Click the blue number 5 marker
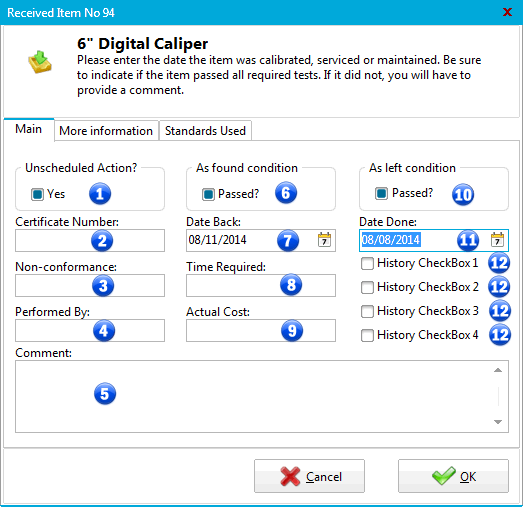 (x=105, y=394)
